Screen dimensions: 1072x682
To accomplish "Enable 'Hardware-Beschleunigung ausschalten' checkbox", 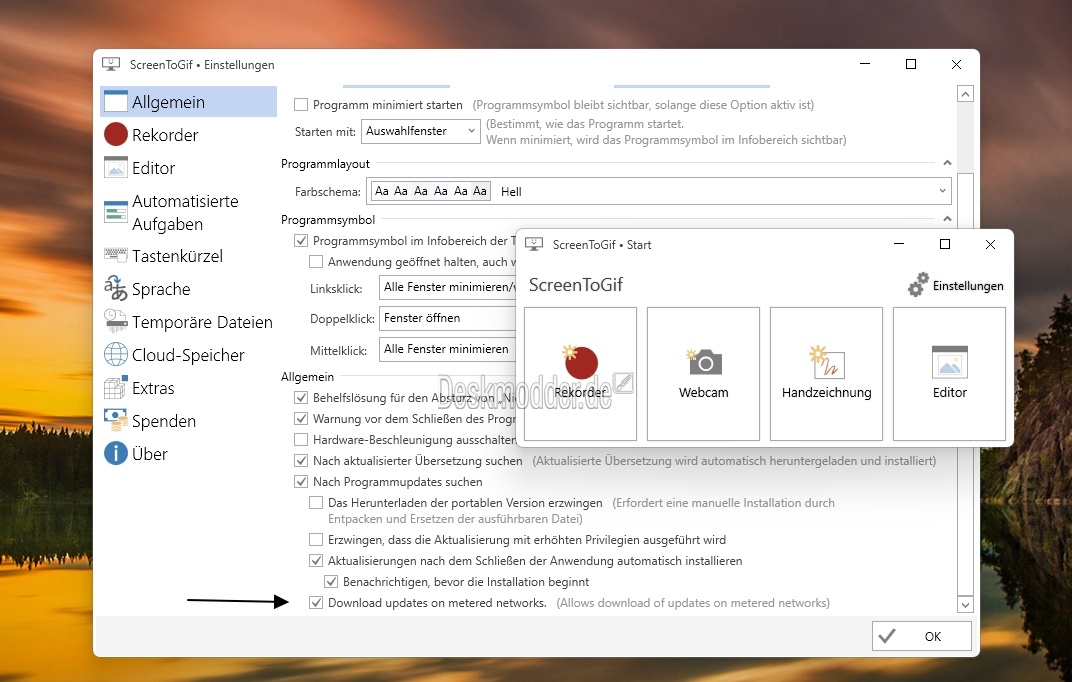I will click(301, 439).
